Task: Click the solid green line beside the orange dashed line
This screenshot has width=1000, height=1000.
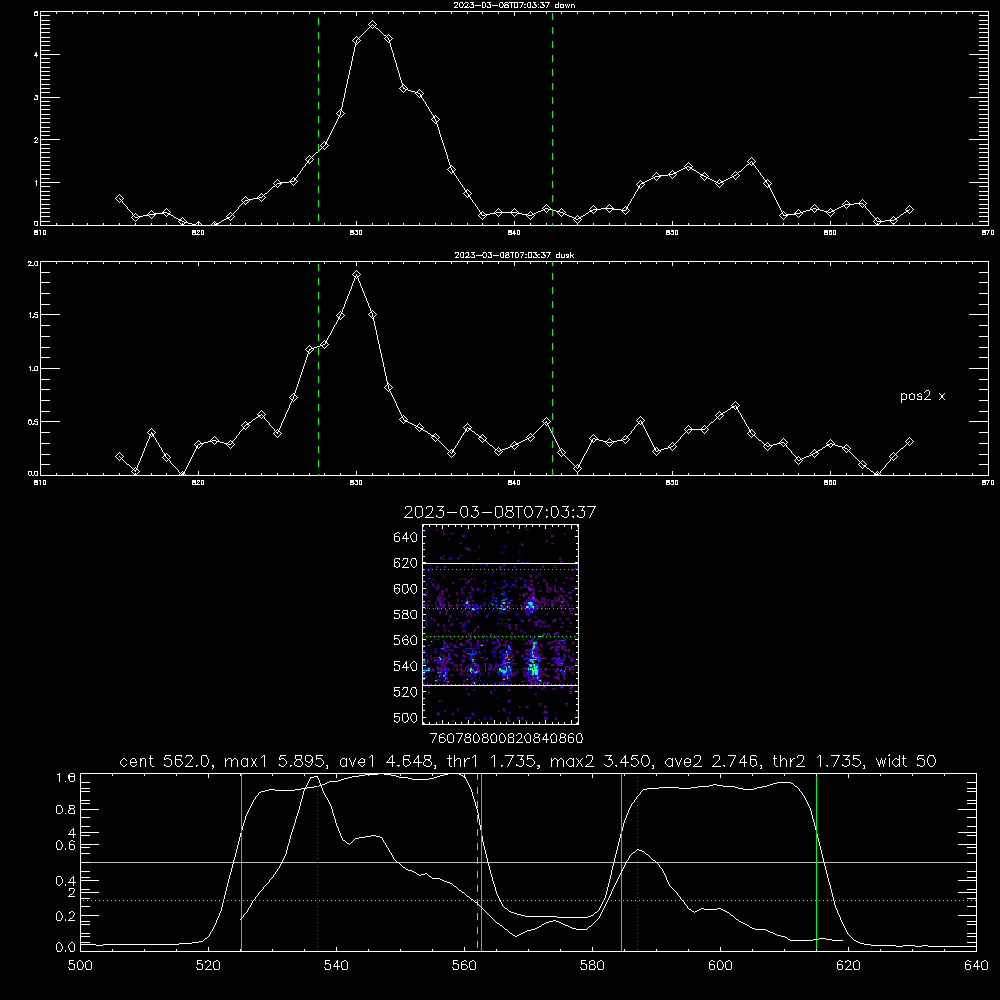Action: coord(482,861)
